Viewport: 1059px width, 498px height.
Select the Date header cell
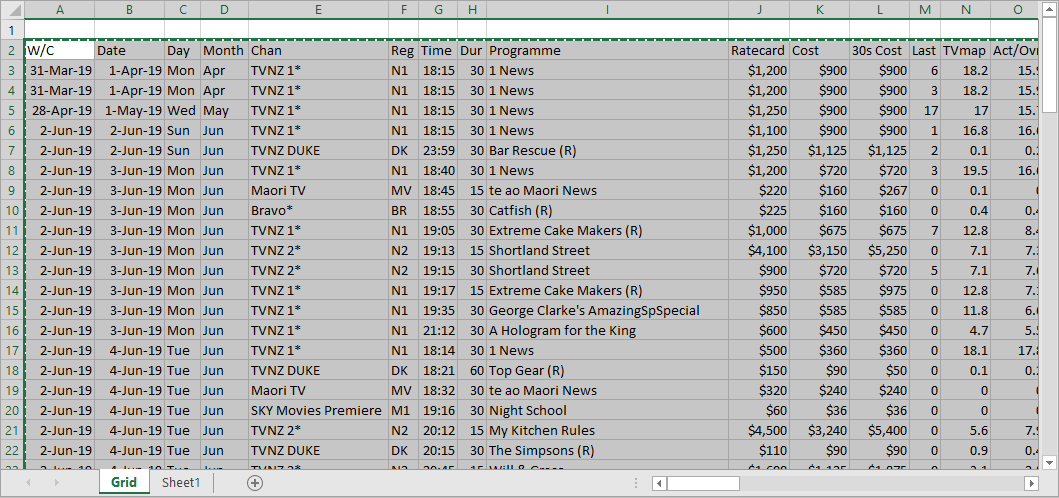[130, 50]
